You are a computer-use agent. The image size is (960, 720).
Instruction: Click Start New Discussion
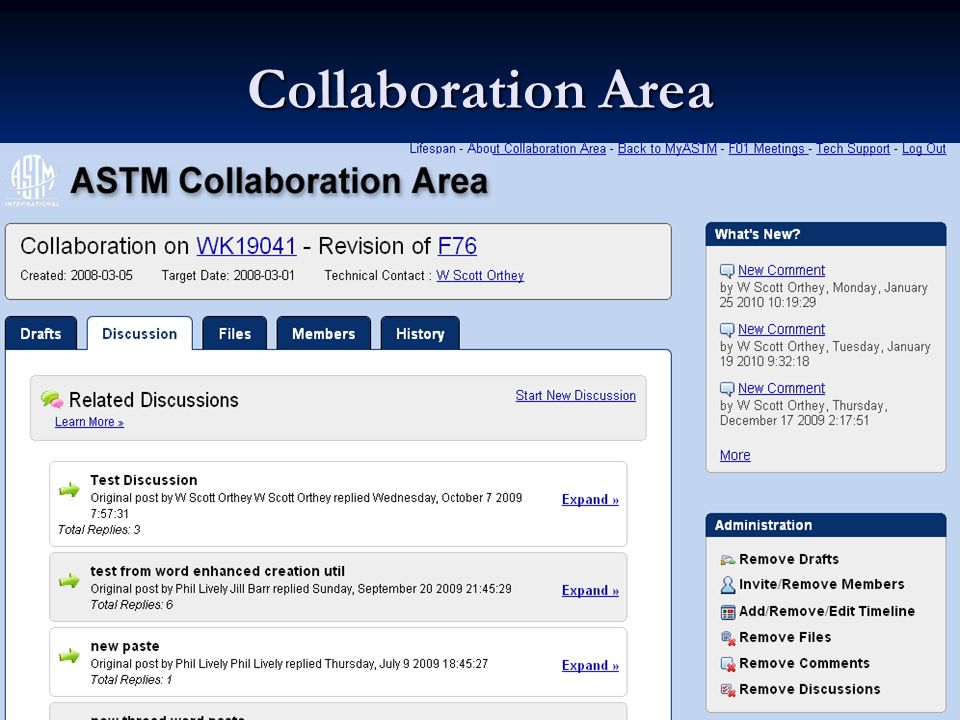(x=576, y=396)
